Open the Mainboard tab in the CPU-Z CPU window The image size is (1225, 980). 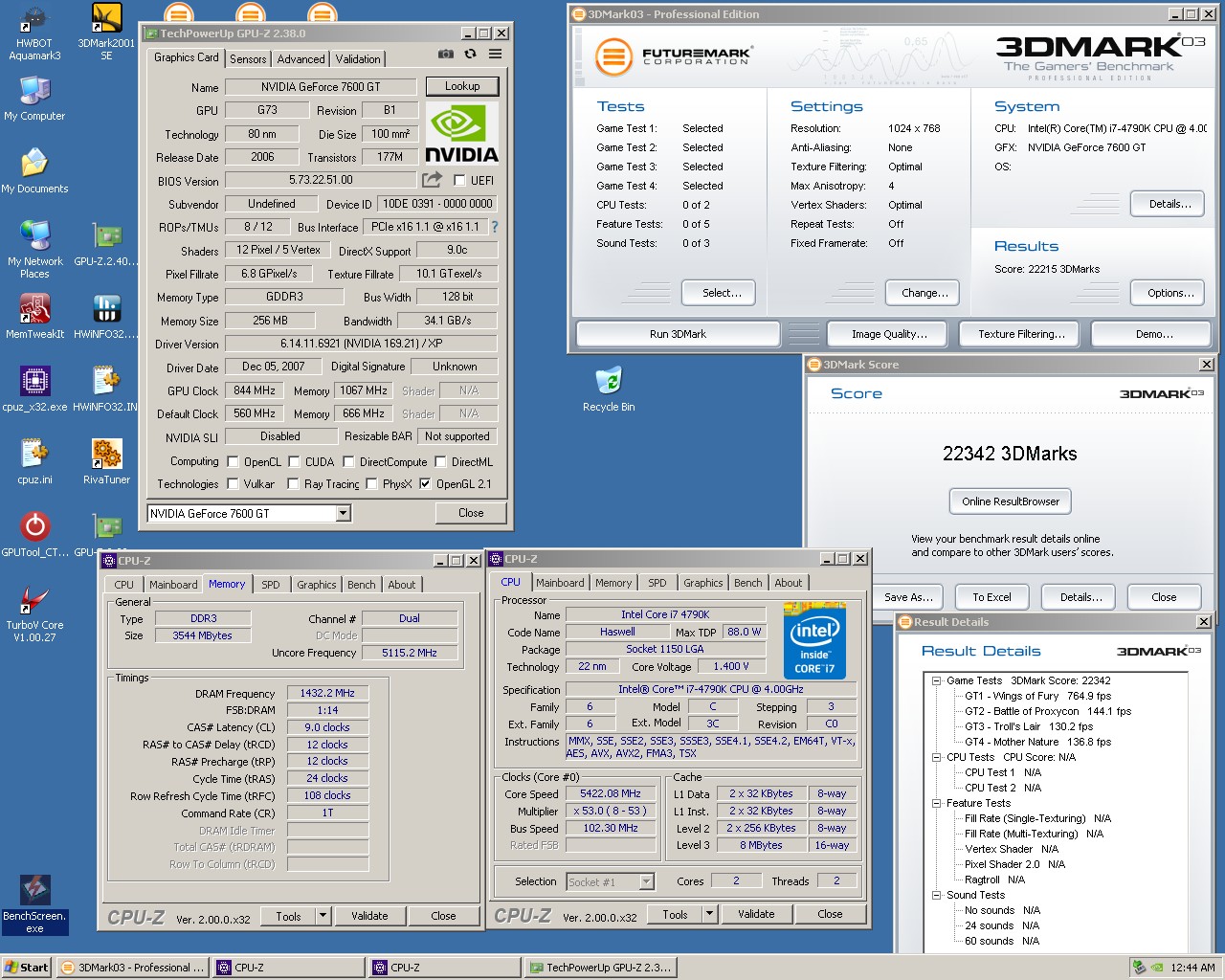[560, 583]
